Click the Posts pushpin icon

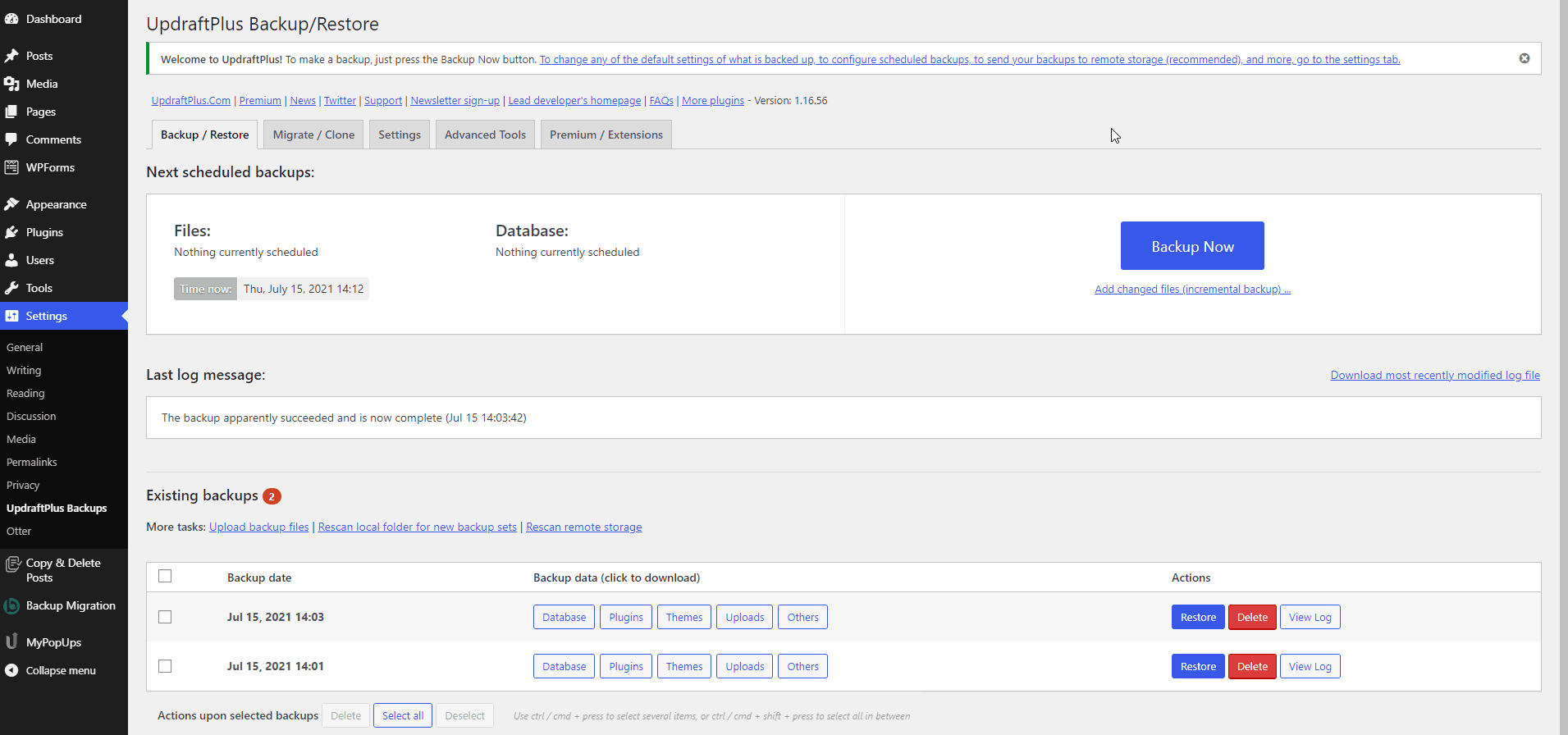coord(11,56)
